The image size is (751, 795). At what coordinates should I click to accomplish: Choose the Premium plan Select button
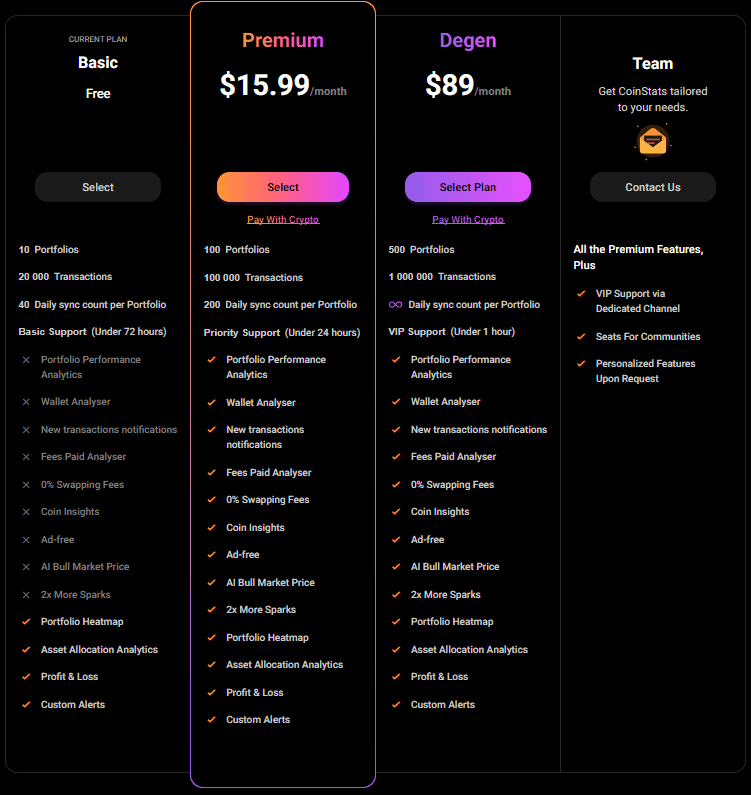click(283, 187)
